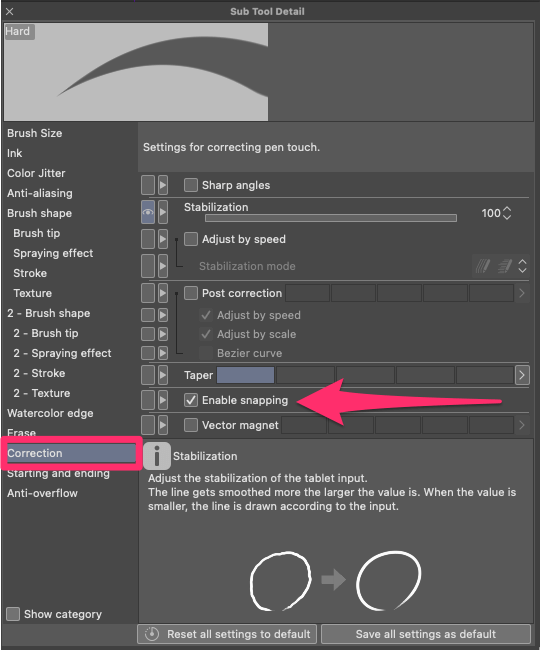Screen dimensions: 540x650
Task: Enable the Sharp angles checkbox
Action: click(191, 185)
